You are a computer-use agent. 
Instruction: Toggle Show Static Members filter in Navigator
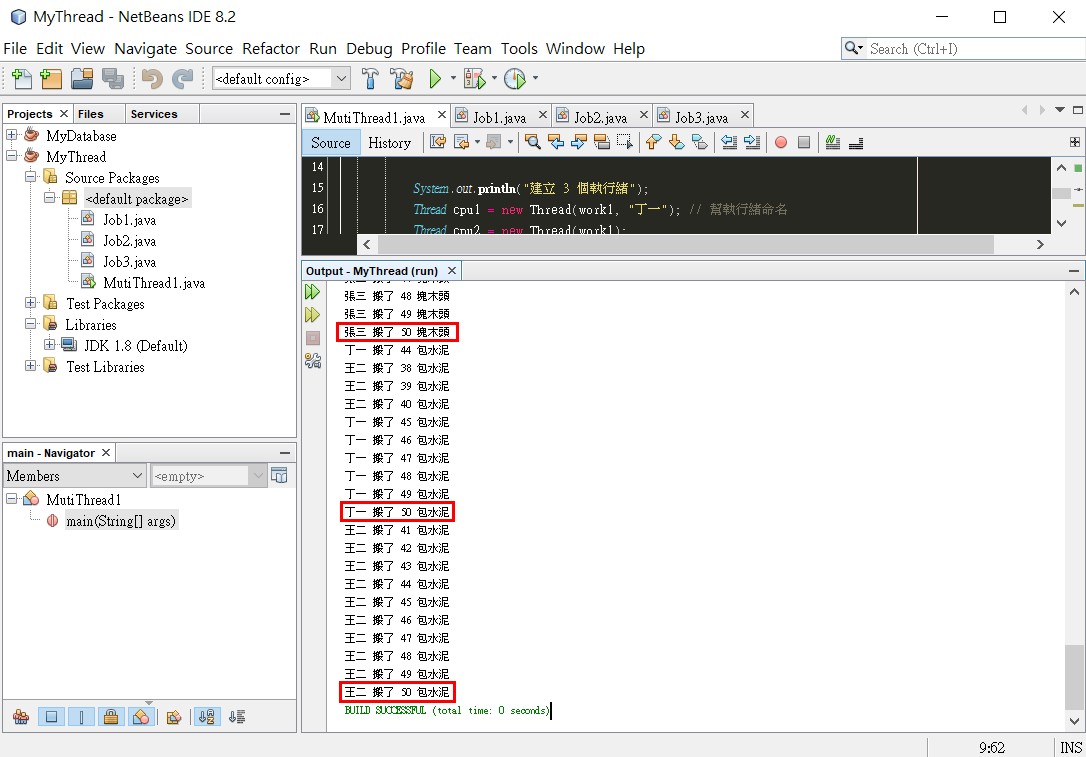pos(81,717)
